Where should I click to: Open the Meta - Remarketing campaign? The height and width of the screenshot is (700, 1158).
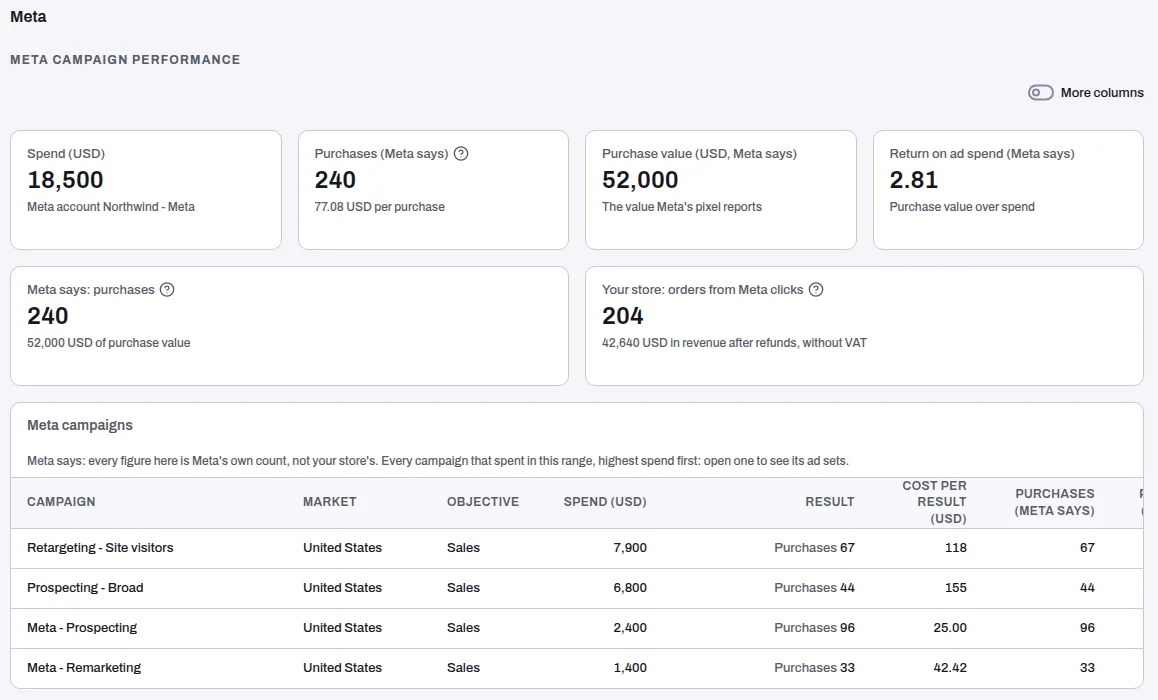coord(83,668)
